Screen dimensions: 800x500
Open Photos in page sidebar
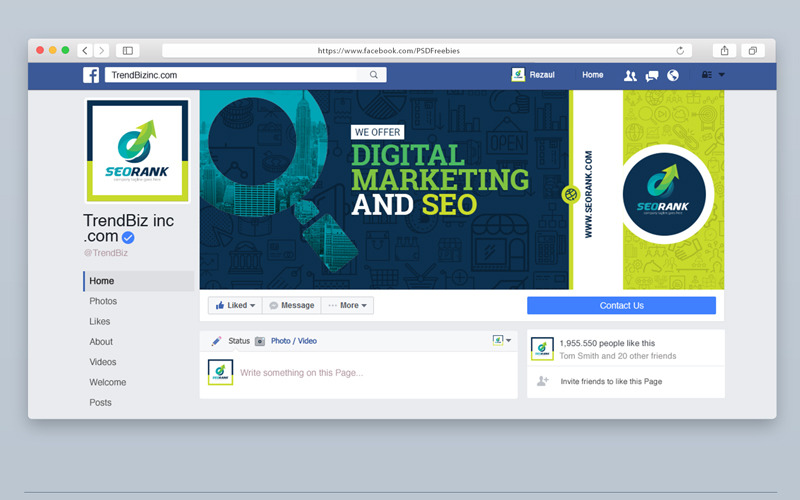[x=103, y=301]
